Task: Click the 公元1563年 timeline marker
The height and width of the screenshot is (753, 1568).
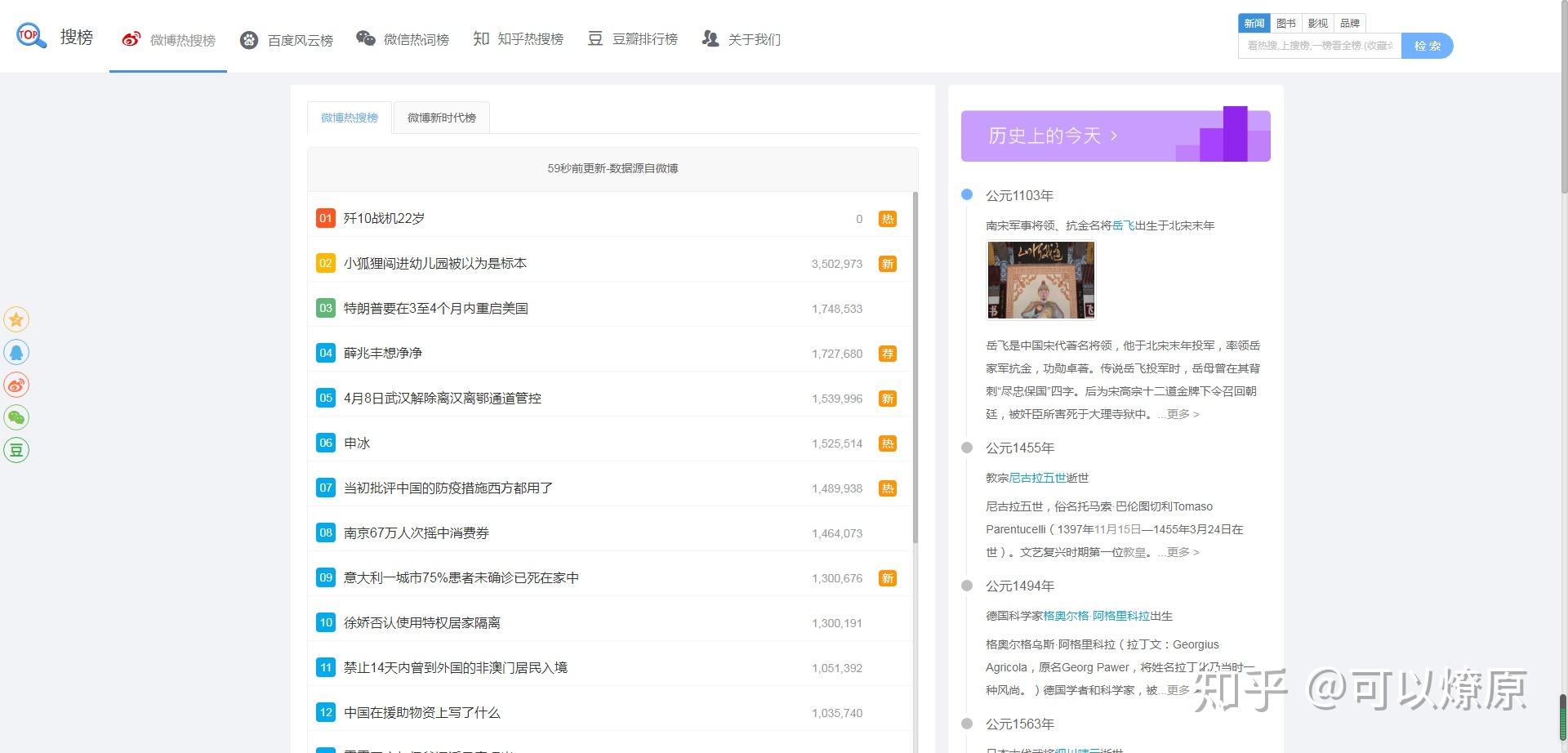Action: click(967, 723)
